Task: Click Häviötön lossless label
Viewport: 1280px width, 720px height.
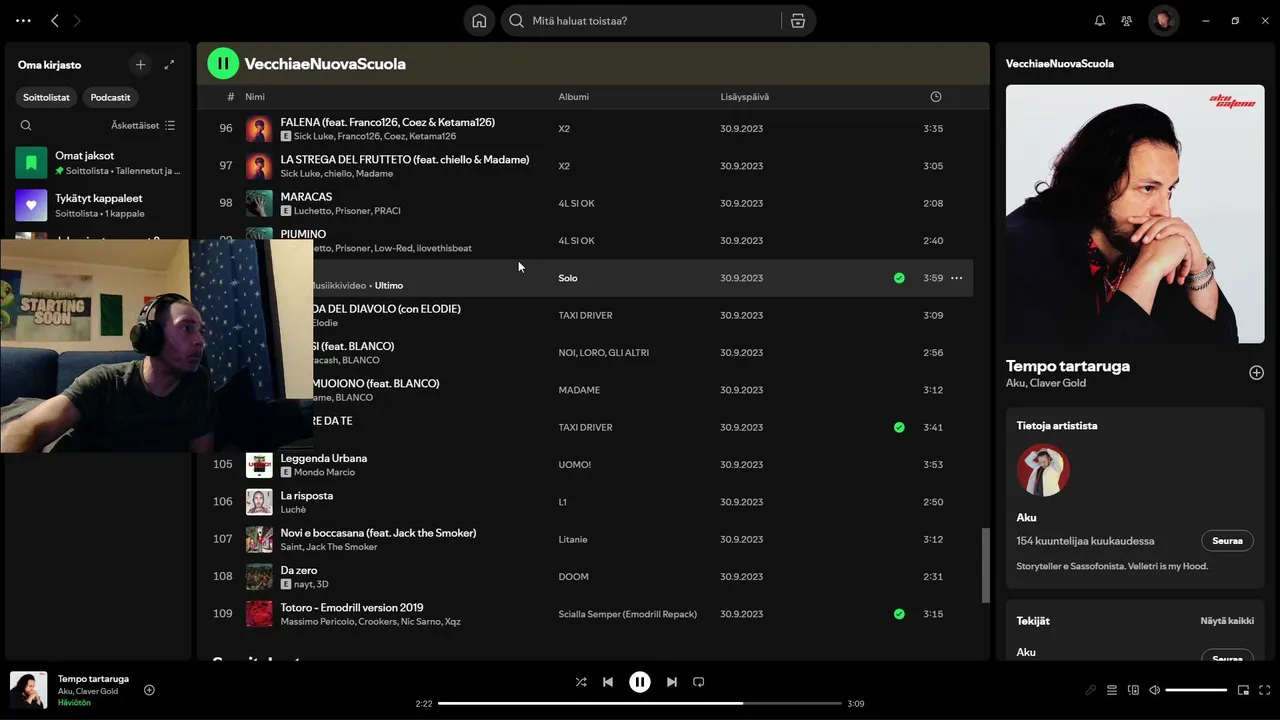Action: [74, 703]
